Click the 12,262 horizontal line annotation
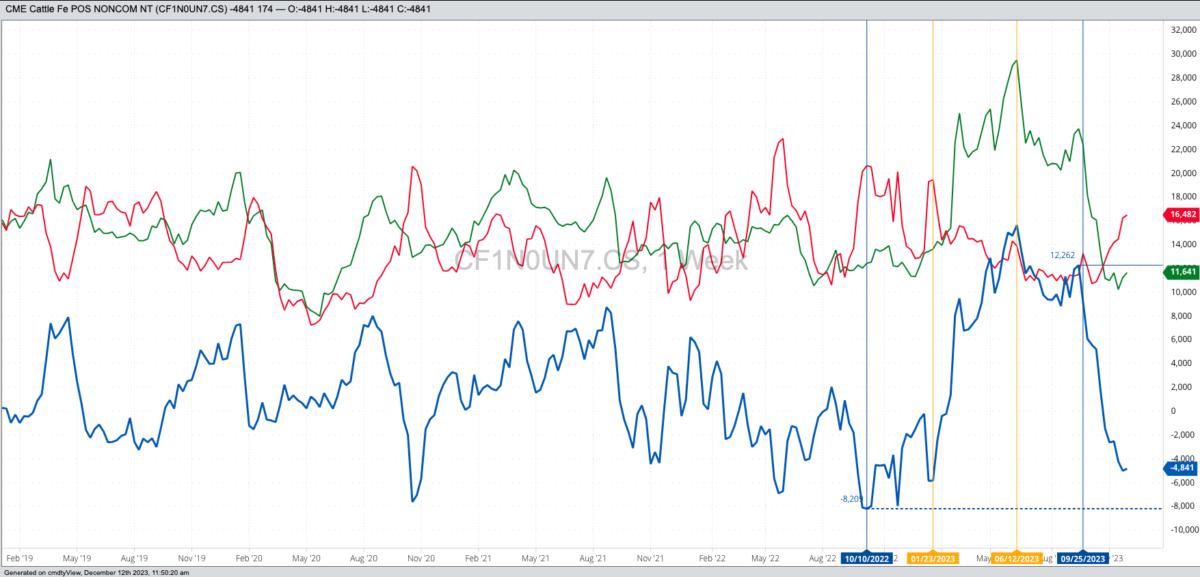This screenshot has width=1200, height=577. click(1062, 256)
